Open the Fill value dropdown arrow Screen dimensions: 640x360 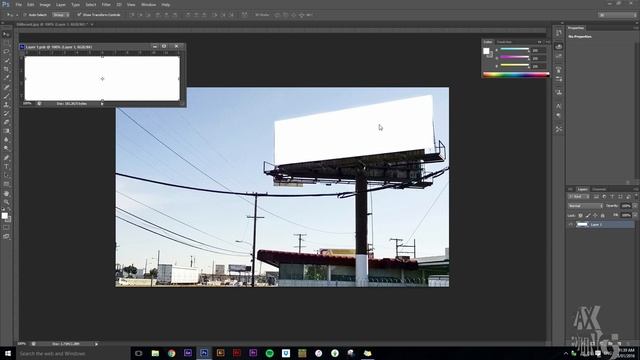635,215
